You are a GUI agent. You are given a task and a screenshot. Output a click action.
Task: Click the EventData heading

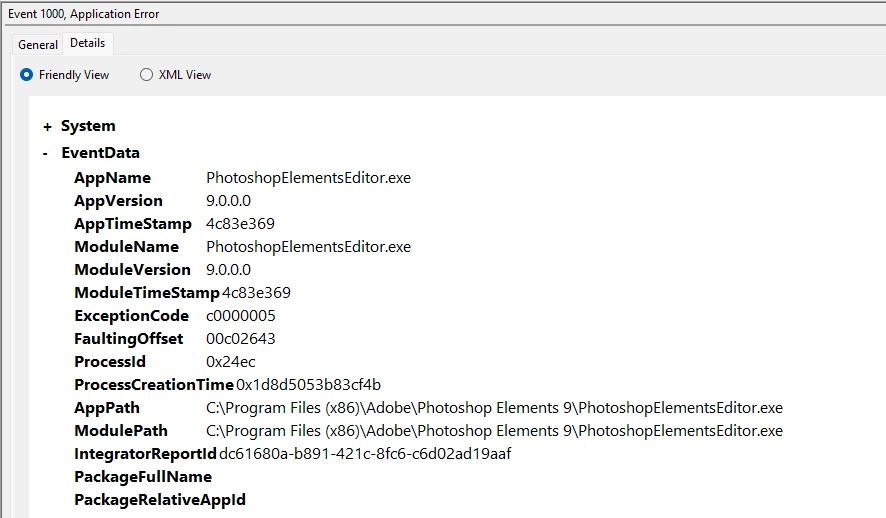101,153
